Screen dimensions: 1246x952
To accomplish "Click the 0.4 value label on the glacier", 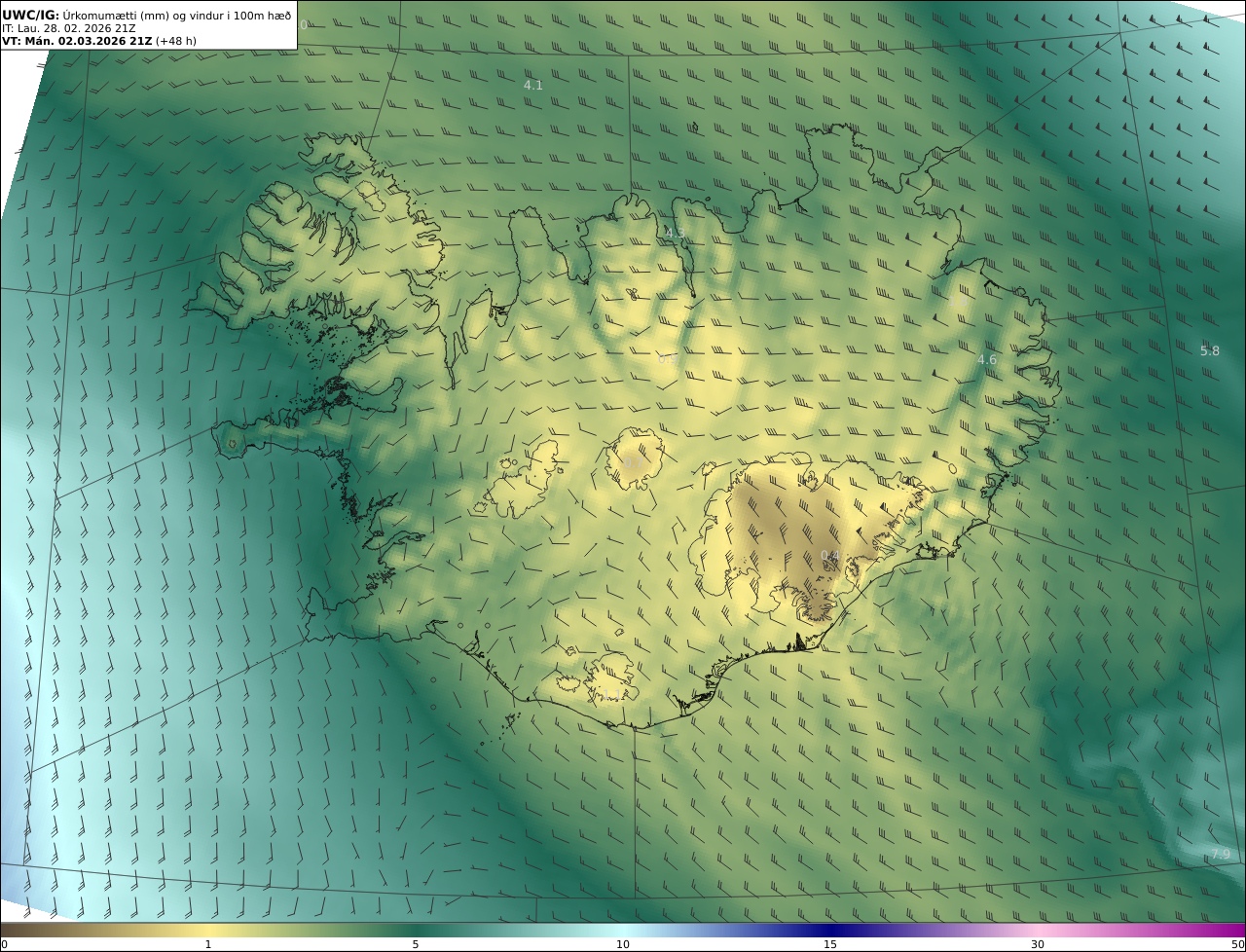I will pyautogui.click(x=830, y=556).
